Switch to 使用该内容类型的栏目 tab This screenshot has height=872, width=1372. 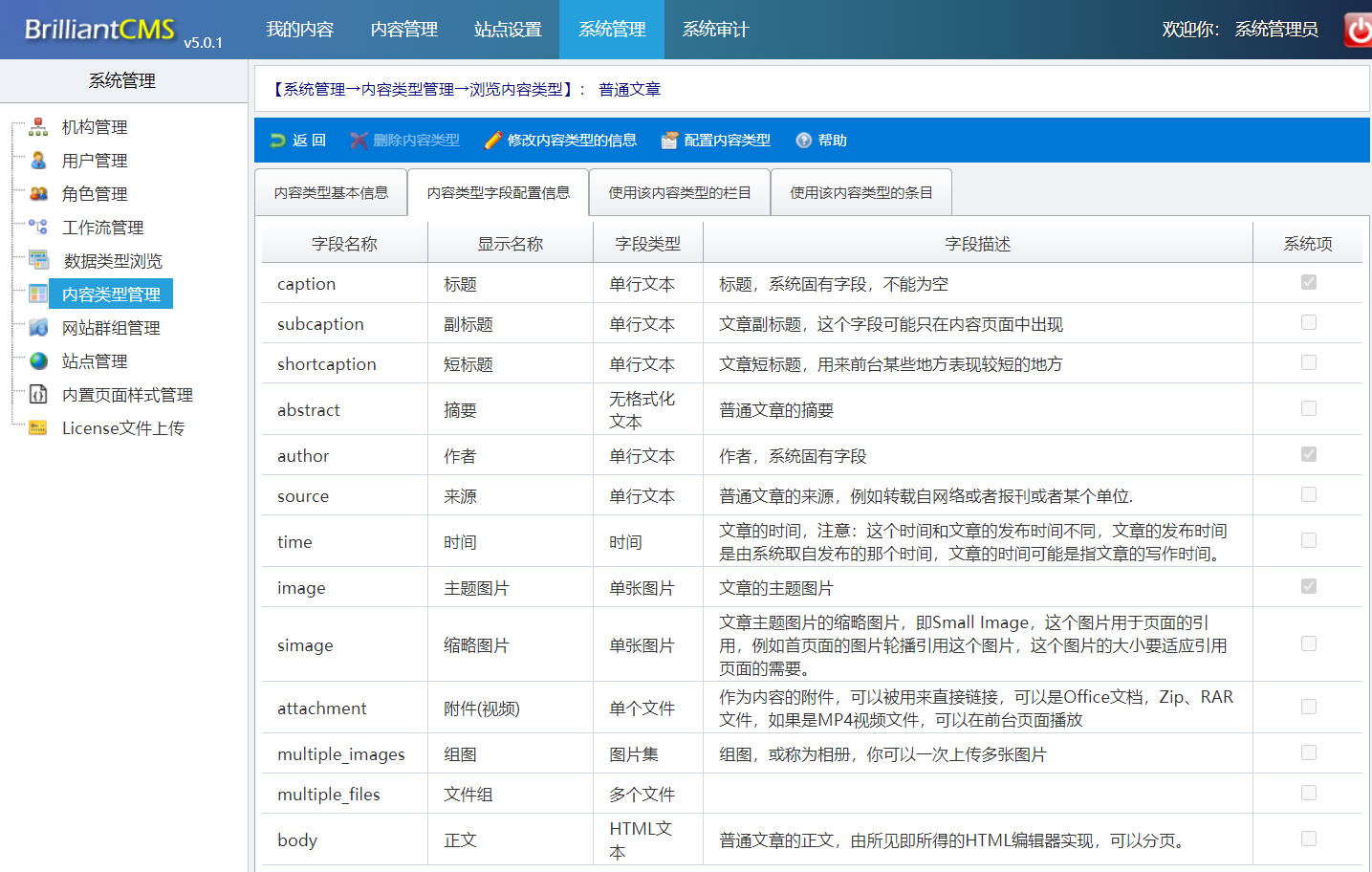(x=679, y=193)
